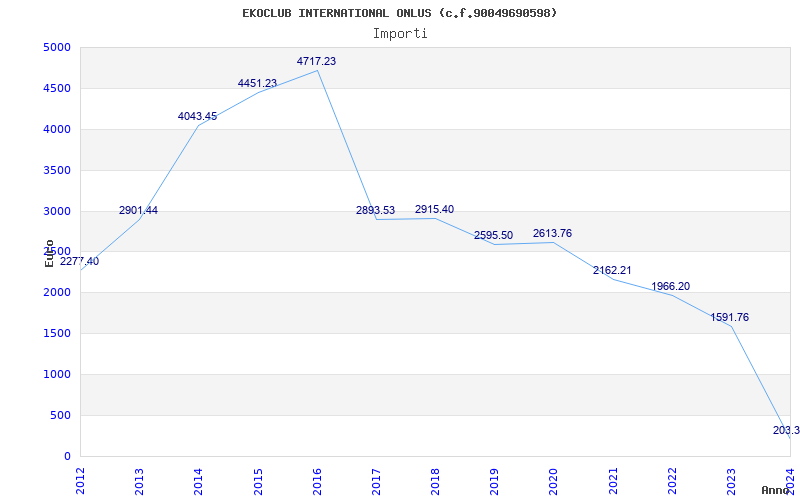Select the 2901.44 data label

tap(138, 210)
